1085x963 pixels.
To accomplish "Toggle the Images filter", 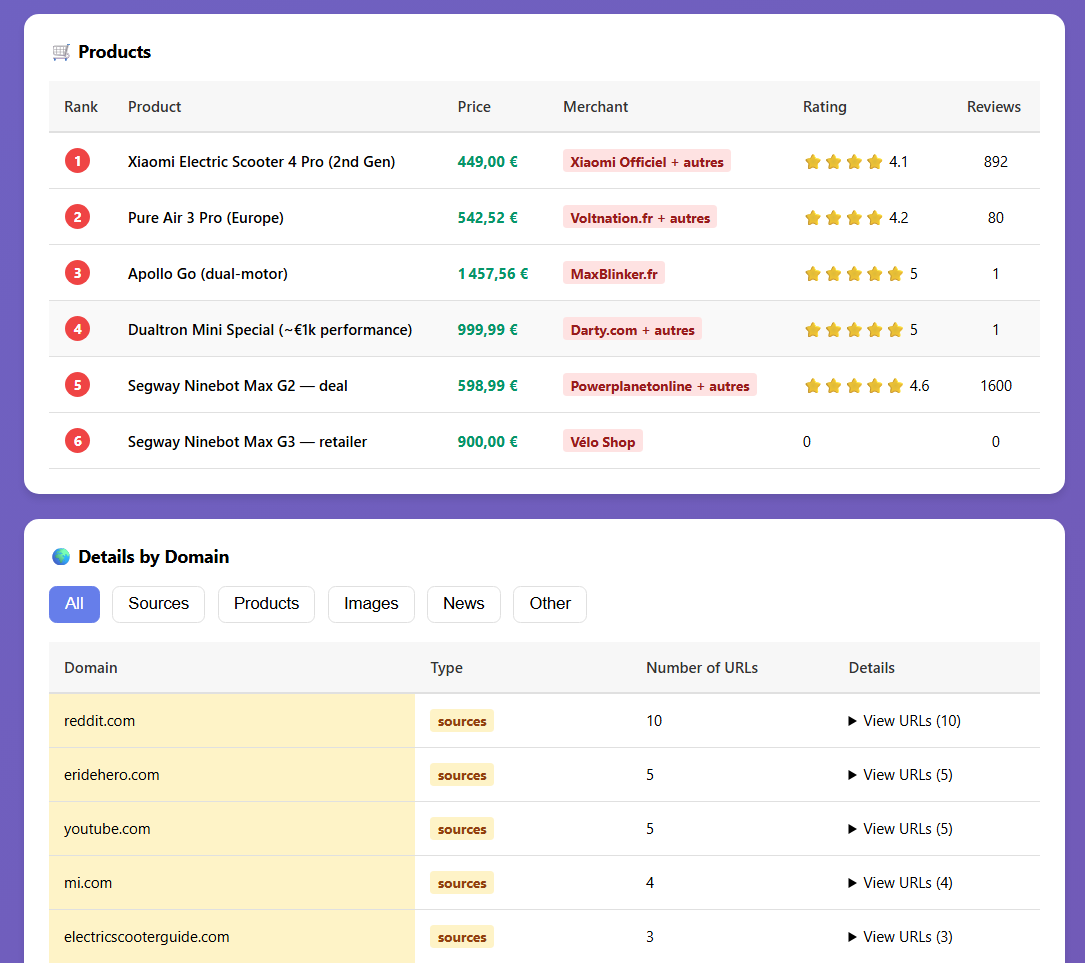I will tap(371, 604).
